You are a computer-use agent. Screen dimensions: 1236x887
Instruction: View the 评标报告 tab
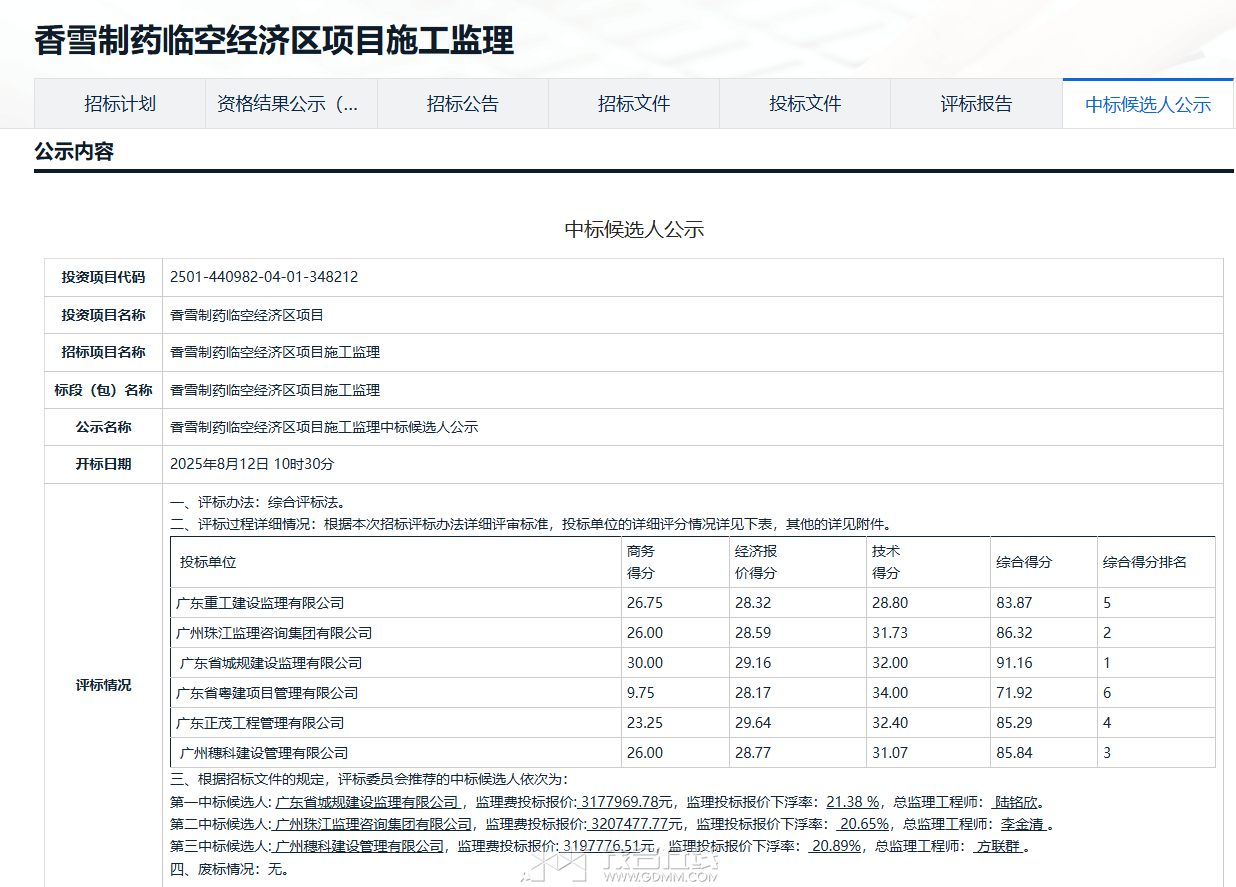tap(976, 104)
